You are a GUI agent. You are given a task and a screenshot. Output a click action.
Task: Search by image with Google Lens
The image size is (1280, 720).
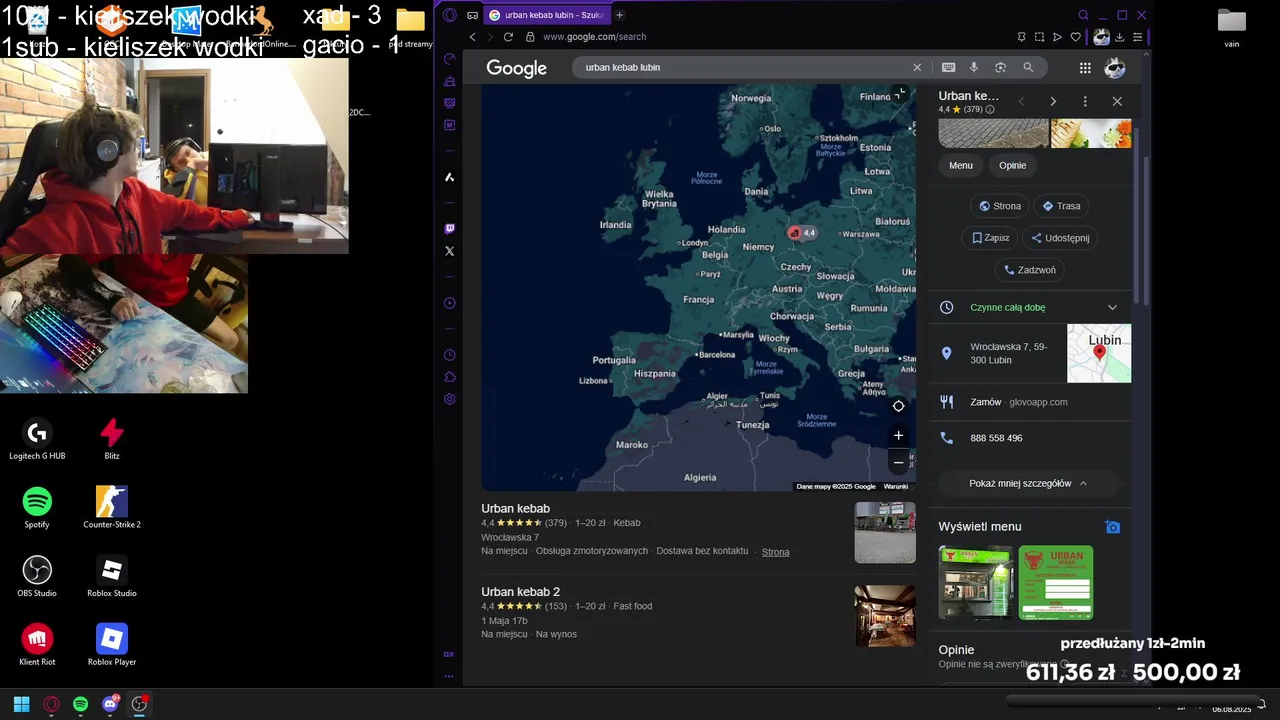tap(1000, 67)
